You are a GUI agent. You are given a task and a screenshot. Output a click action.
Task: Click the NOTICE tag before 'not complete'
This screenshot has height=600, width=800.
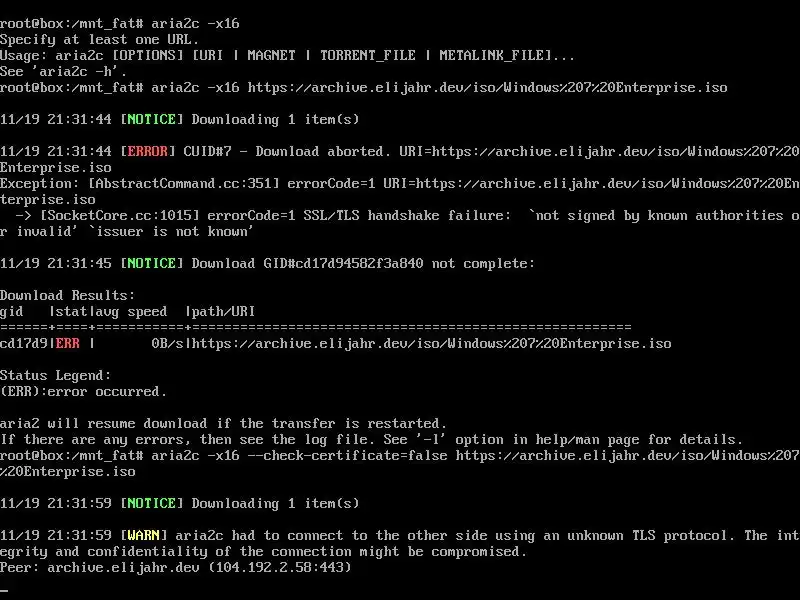tap(151, 263)
